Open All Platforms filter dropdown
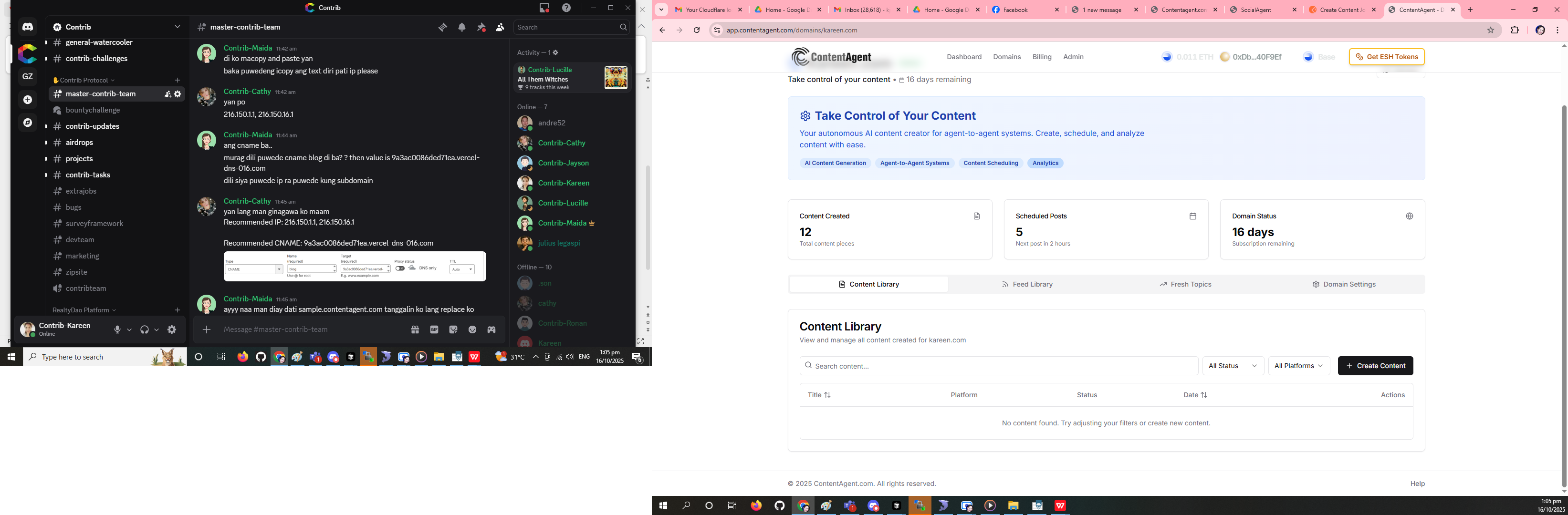This screenshot has height=515, width=1568. (1298, 366)
